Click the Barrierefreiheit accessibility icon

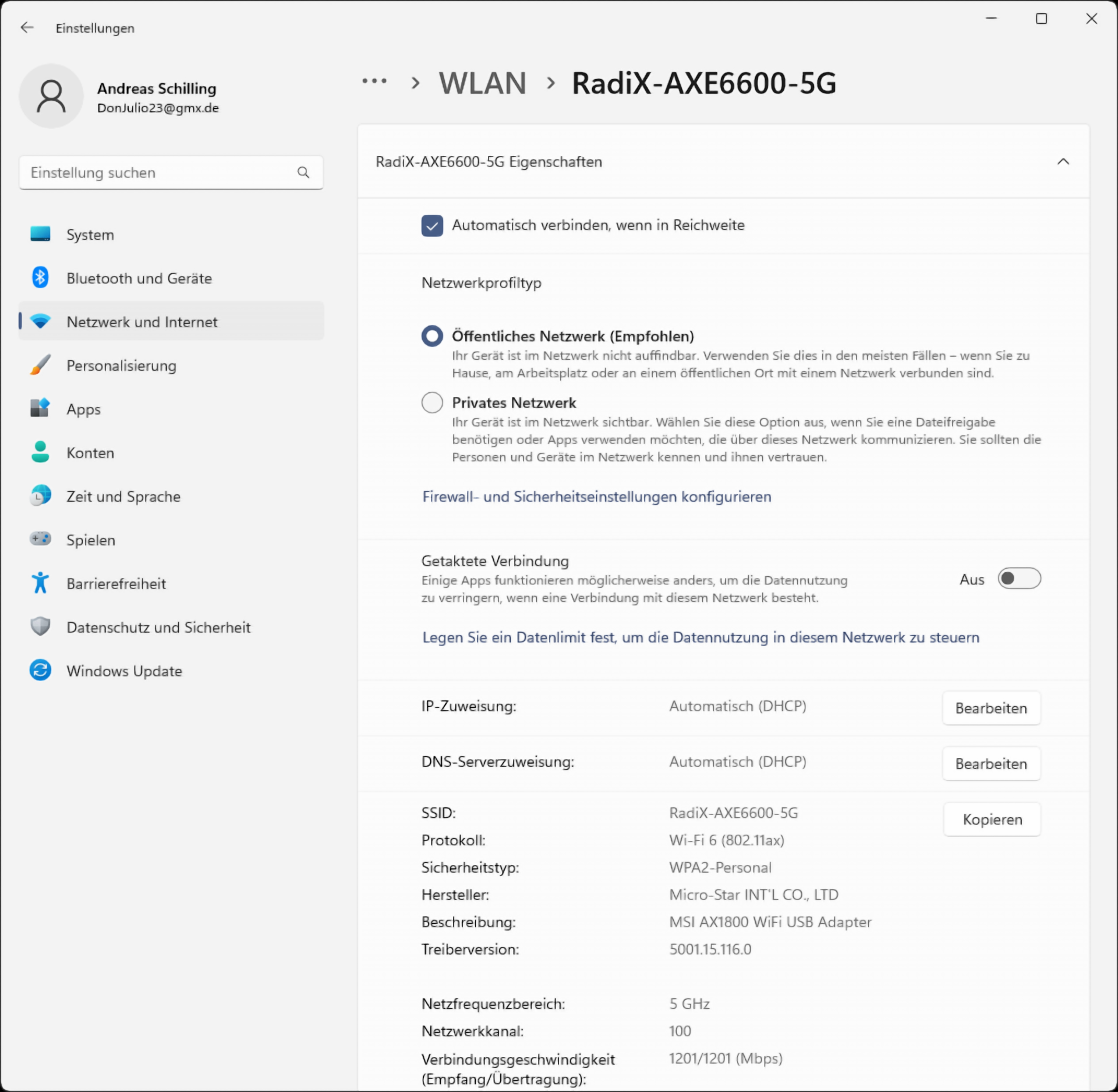click(x=40, y=583)
